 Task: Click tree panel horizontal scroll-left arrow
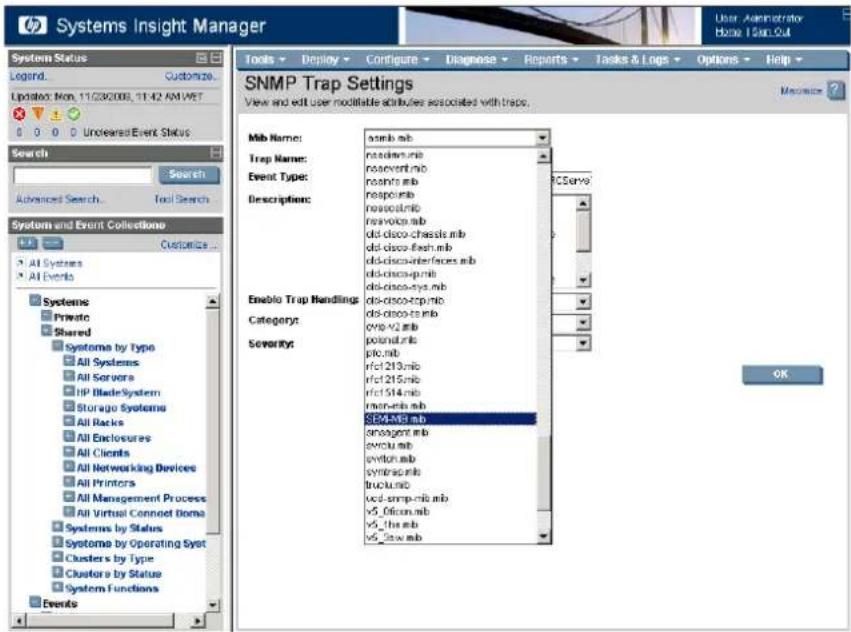point(19,620)
